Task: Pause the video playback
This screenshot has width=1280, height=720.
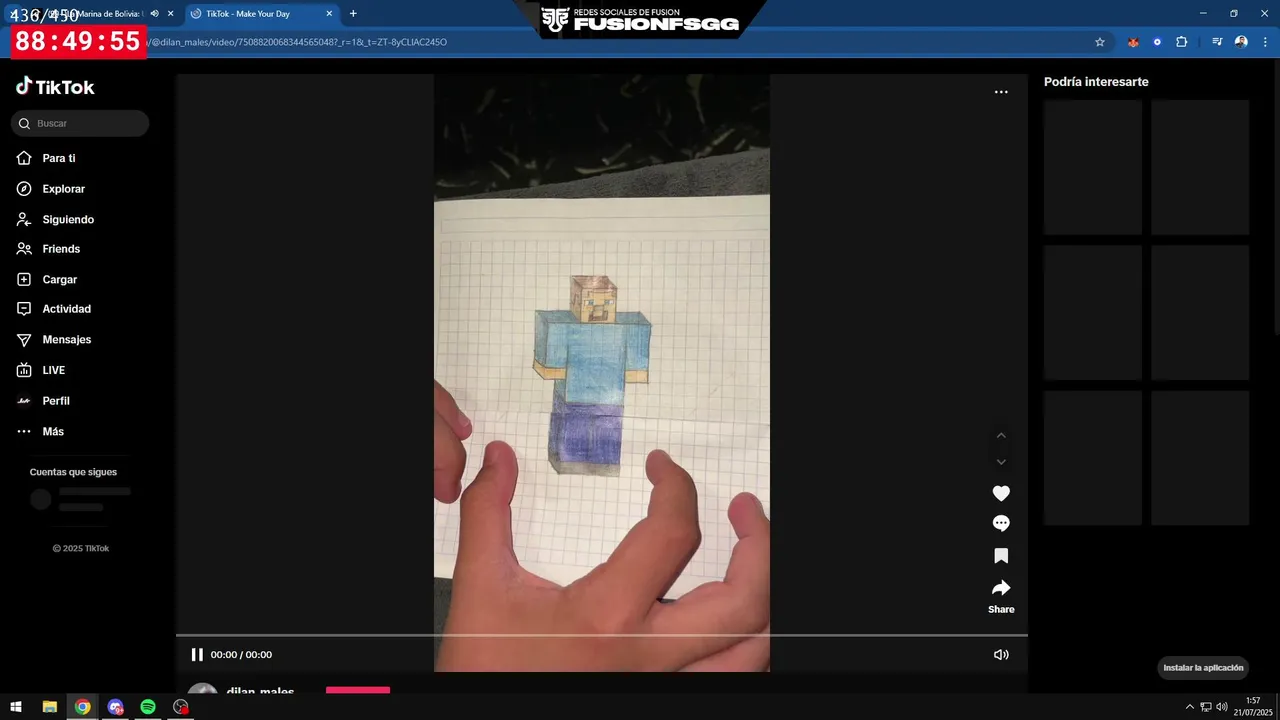Action: click(197, 655)
